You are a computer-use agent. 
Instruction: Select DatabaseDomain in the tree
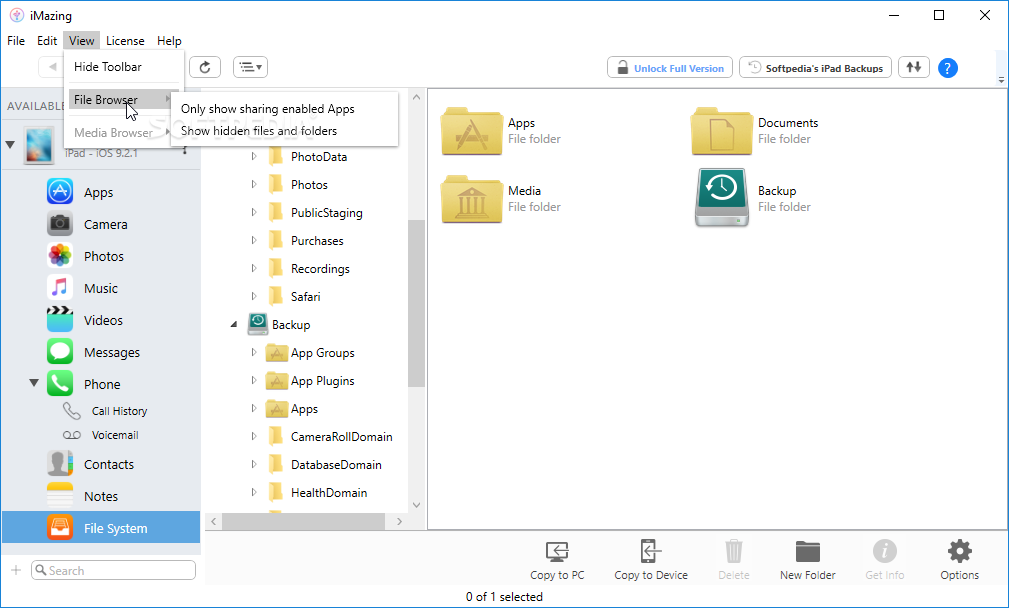(336, 465)
